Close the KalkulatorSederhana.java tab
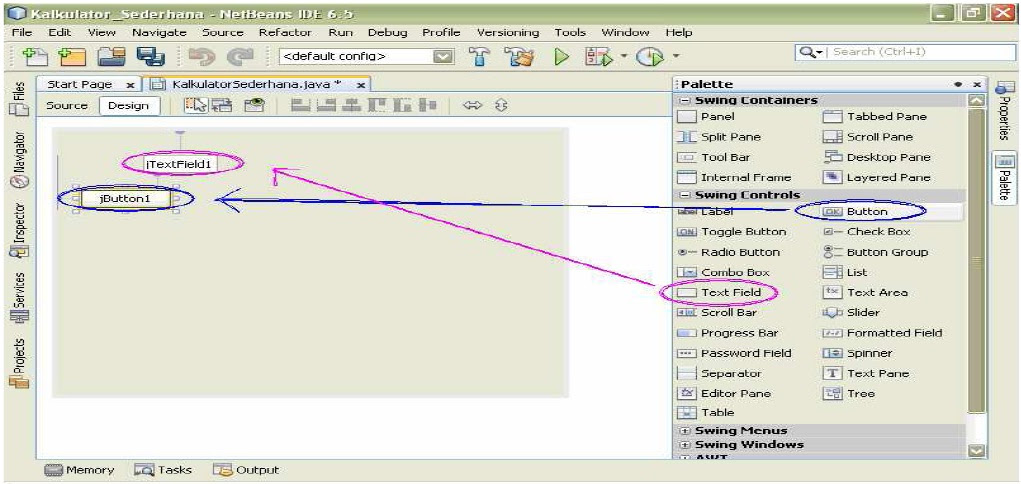The width and height of the screenshot is (1021, 484). pos(360,85)
